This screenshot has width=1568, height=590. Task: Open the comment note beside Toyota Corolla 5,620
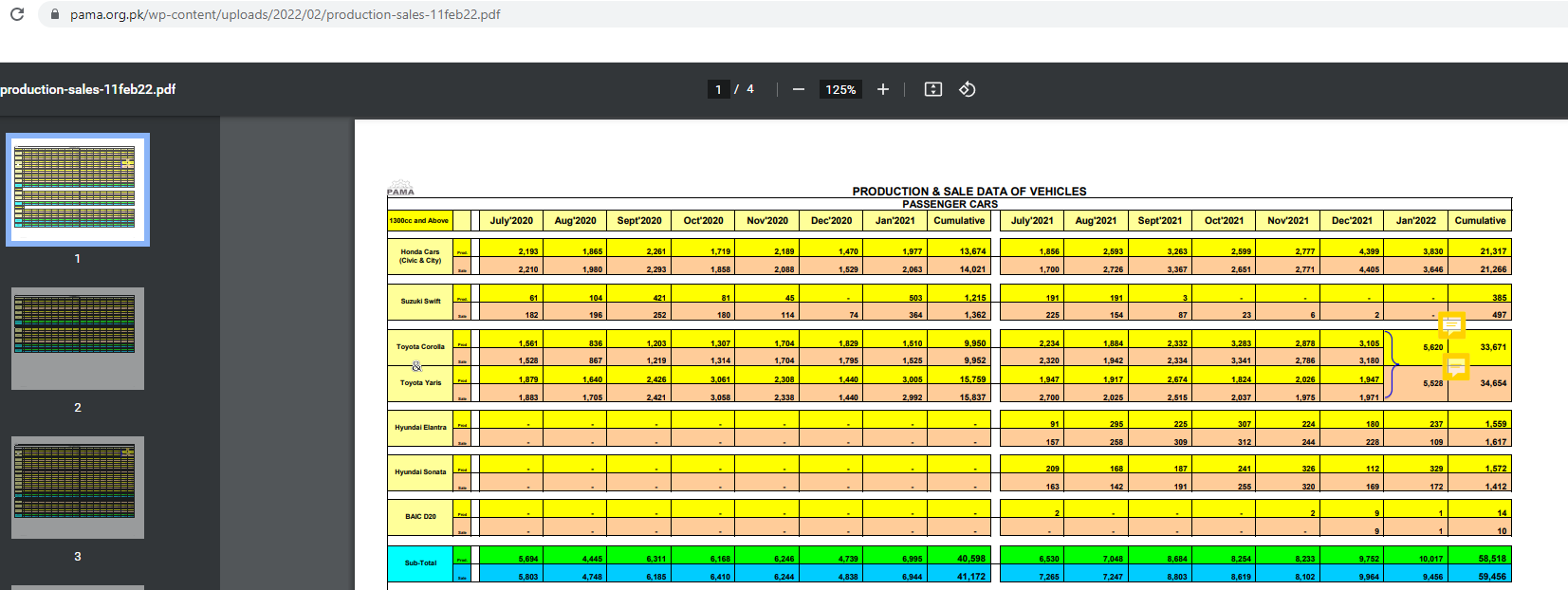[1451, 326]
